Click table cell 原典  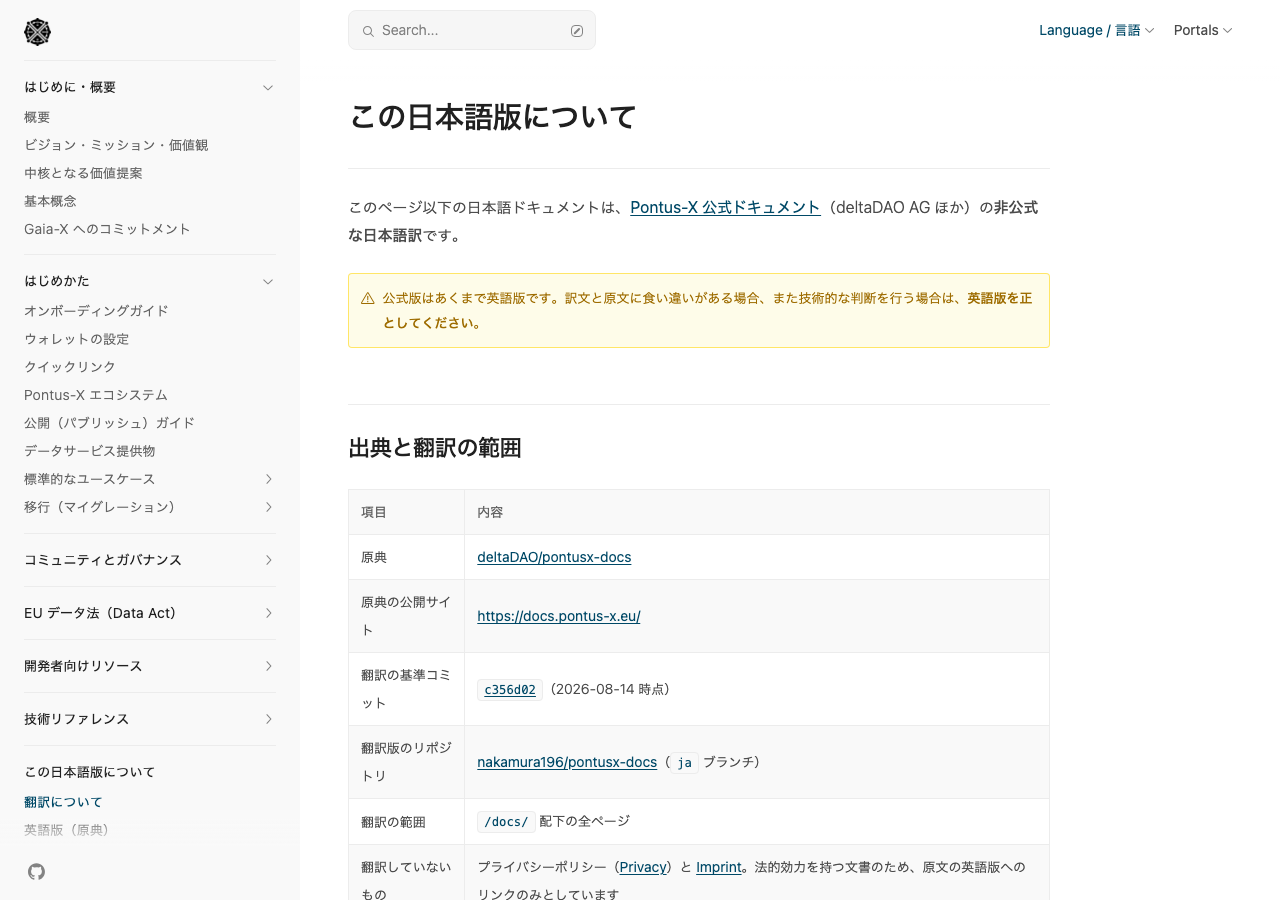point(406,557)
